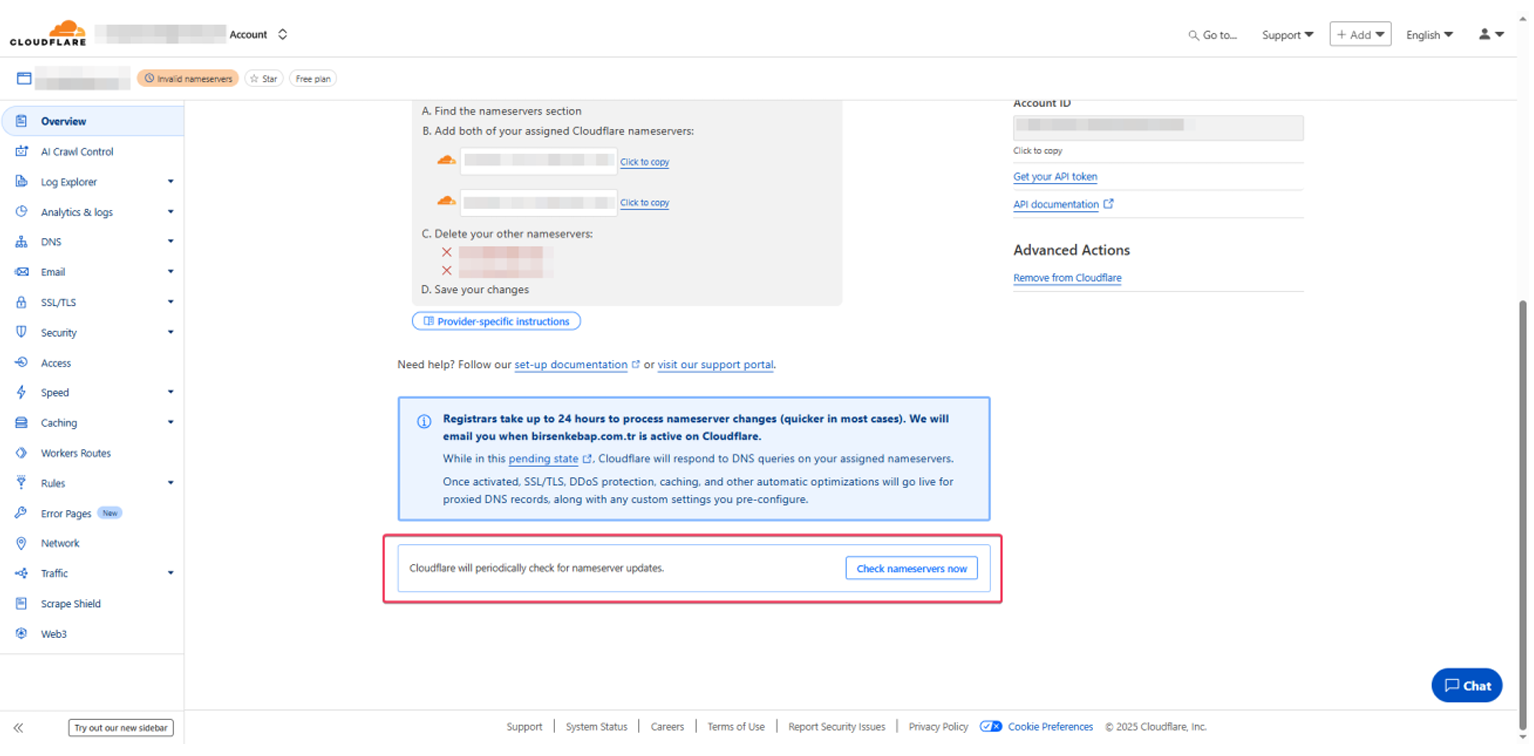1534x756 pixels.
Task: Open the Account switcher
Action: click(259, 34)
